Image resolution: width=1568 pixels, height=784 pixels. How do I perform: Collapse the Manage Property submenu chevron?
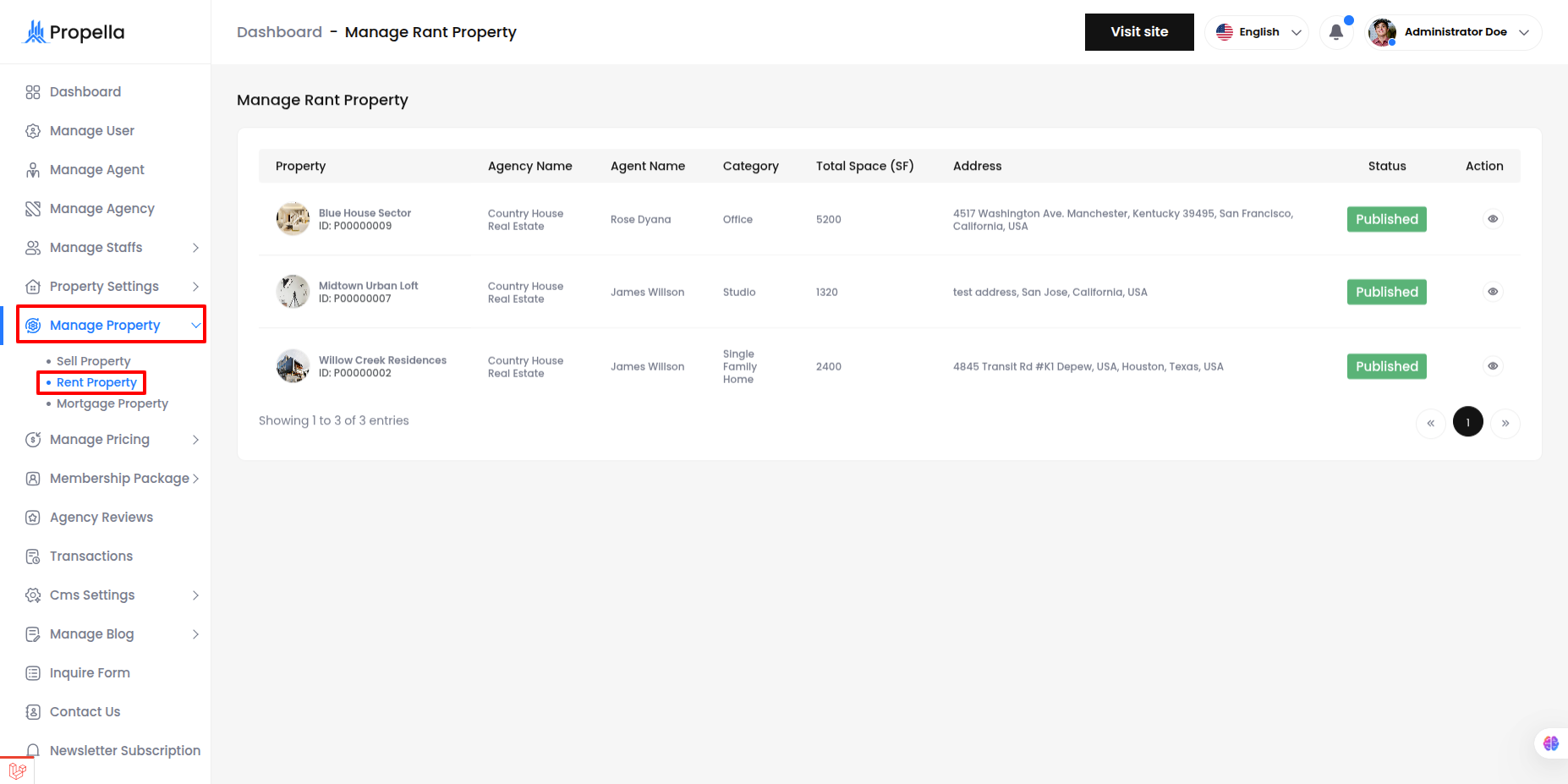(x=195, y=326)
